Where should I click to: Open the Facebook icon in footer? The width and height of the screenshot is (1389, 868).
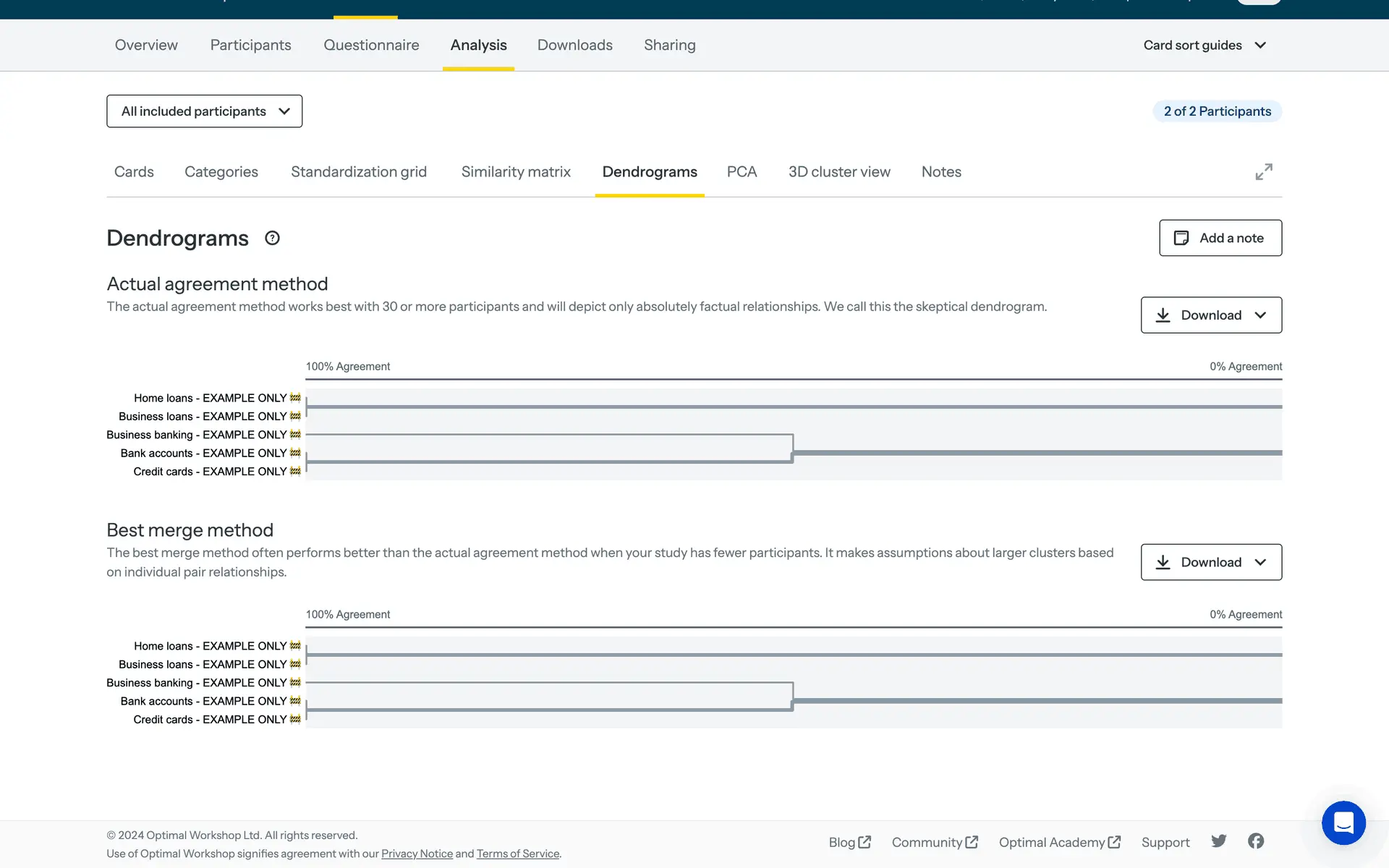point(1256,841)
